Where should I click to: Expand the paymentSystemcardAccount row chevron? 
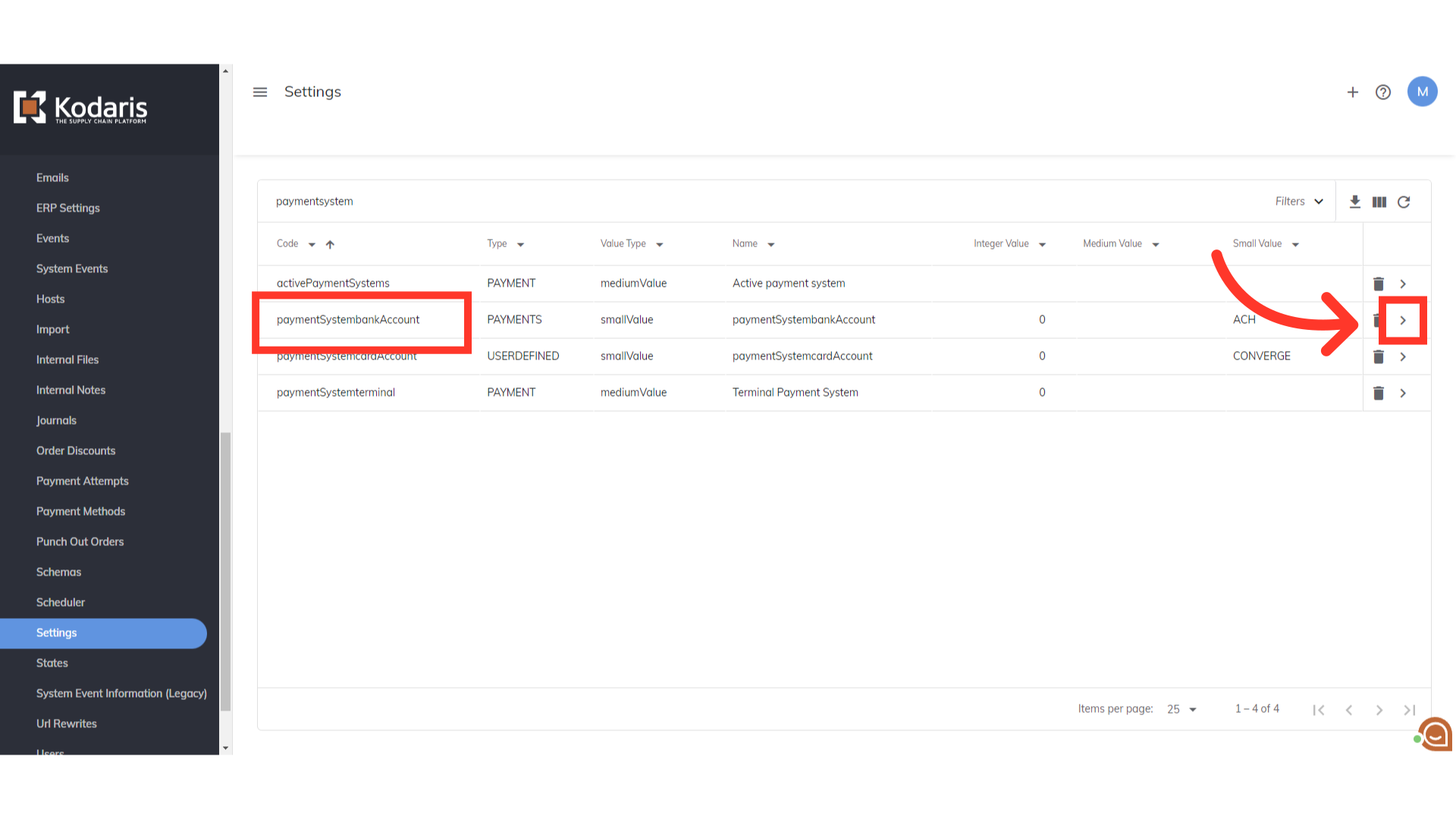[1403, 356]
